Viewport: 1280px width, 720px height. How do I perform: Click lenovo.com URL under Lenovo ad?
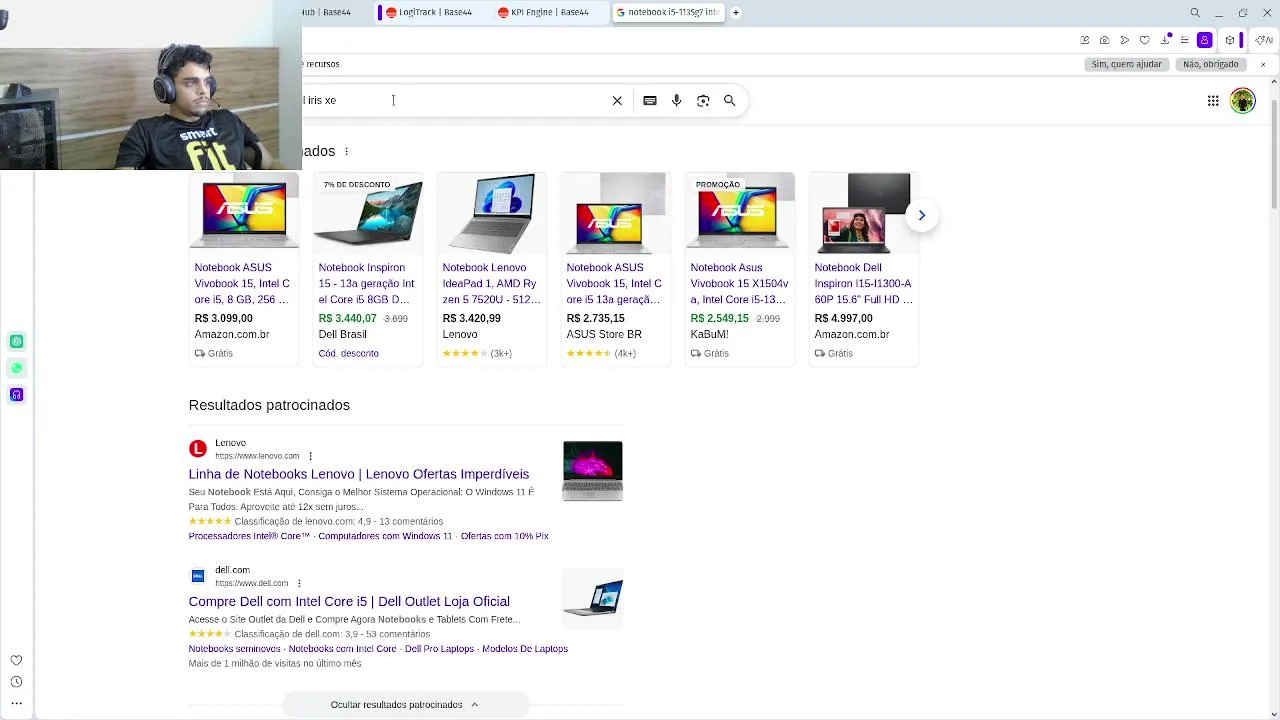pos(257,456)
